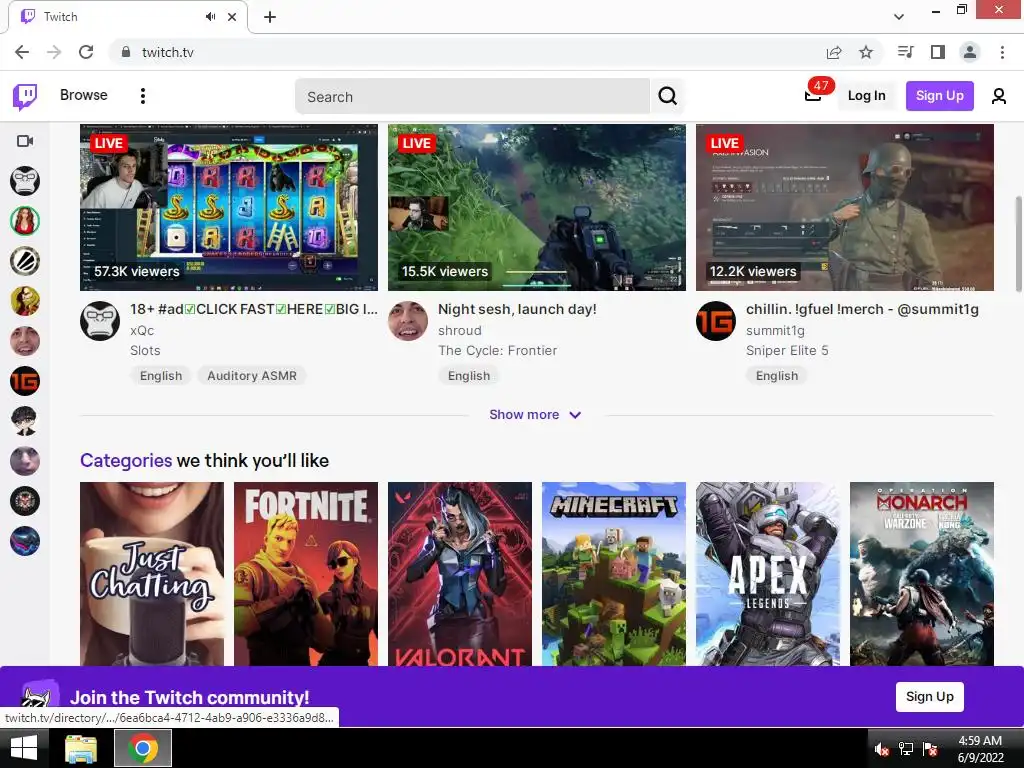This screenshot has height=768, width=1024.
Task: Open Windows Start menu
Action: [24, 748]
